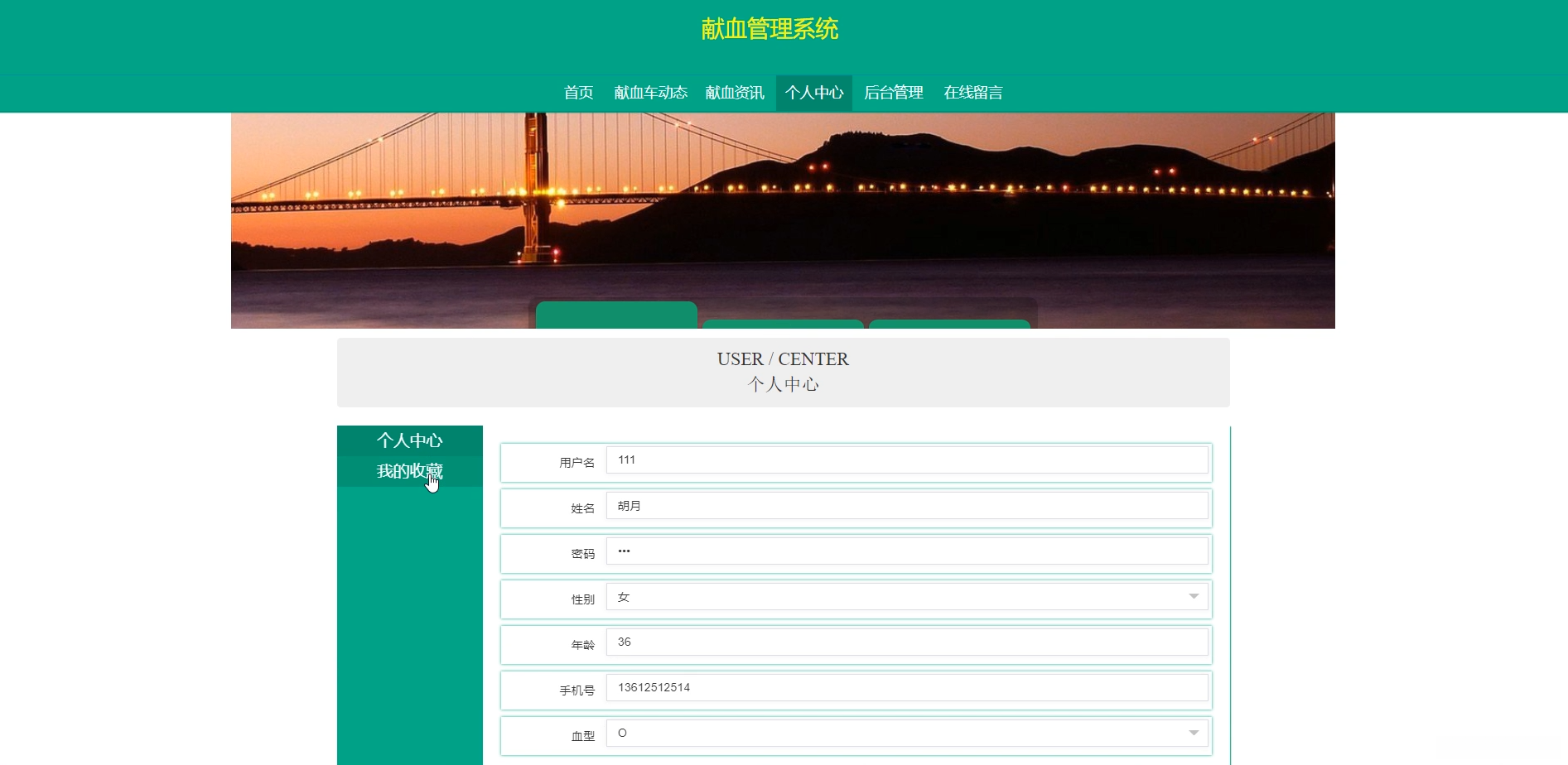The width and height of the screenshot is (1568, 765).
Task: Select the last banner slide indicator
Action: tap(949, 324)
